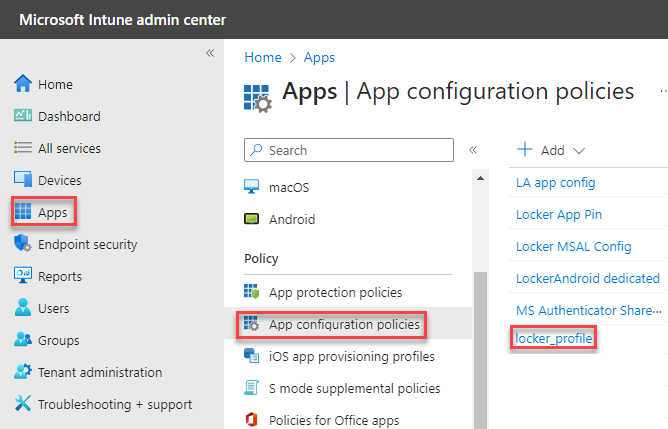
Task: Open the Locker MSAL Config policy
Action: pos(573,246)
